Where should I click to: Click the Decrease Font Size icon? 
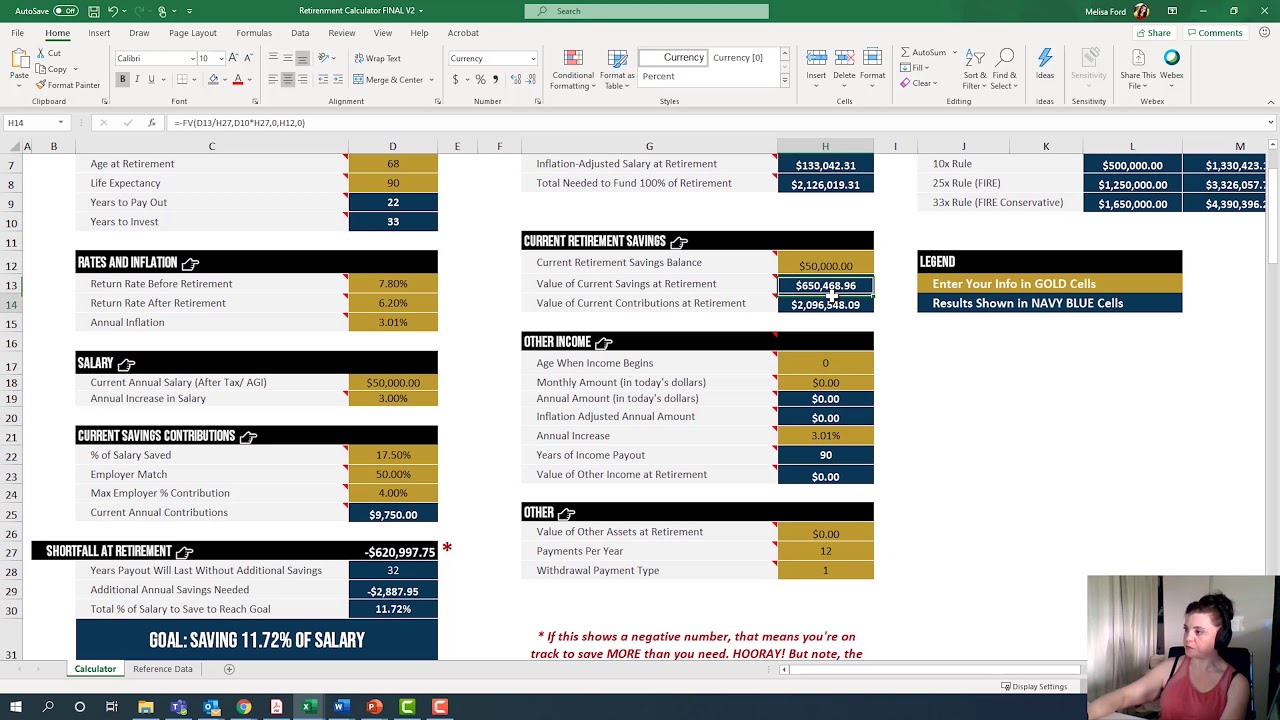click(247, 58)
